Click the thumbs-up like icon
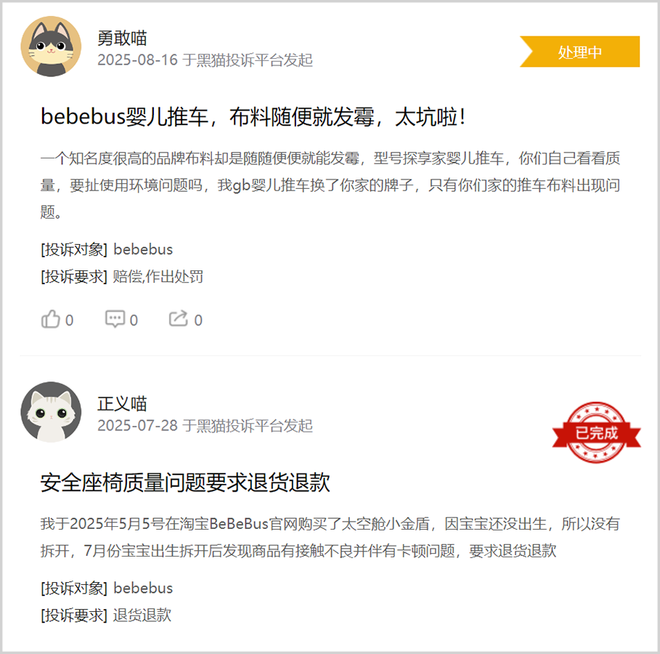This screenshot has height=654, width=660. click(50, 319)
